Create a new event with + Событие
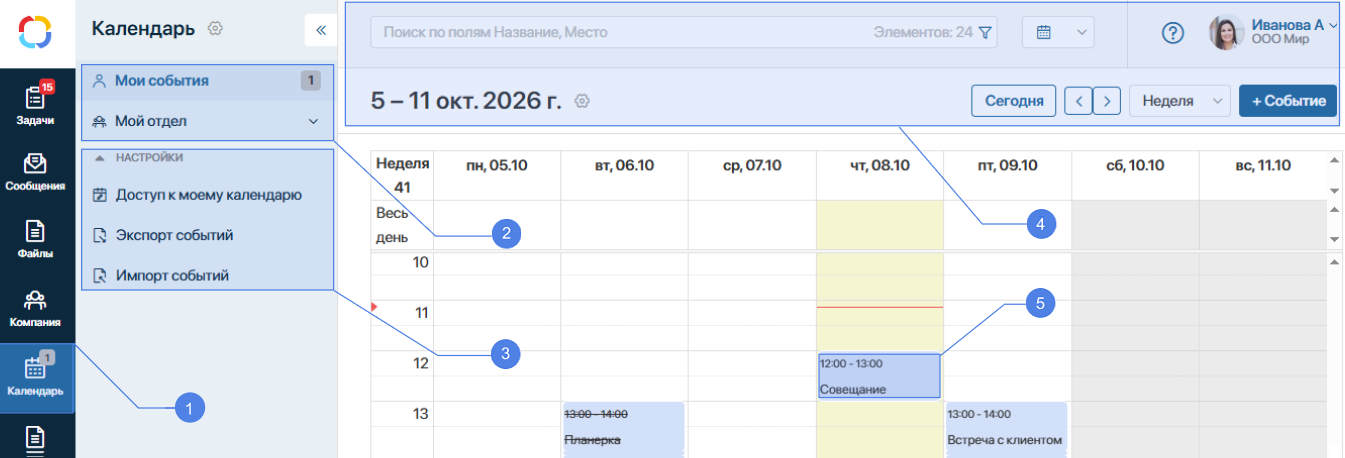Viewport: 1345px width, 458px height. (1288, 101)
